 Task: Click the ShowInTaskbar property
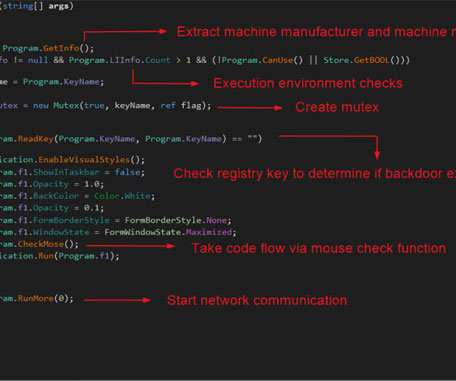click(66, 172)
